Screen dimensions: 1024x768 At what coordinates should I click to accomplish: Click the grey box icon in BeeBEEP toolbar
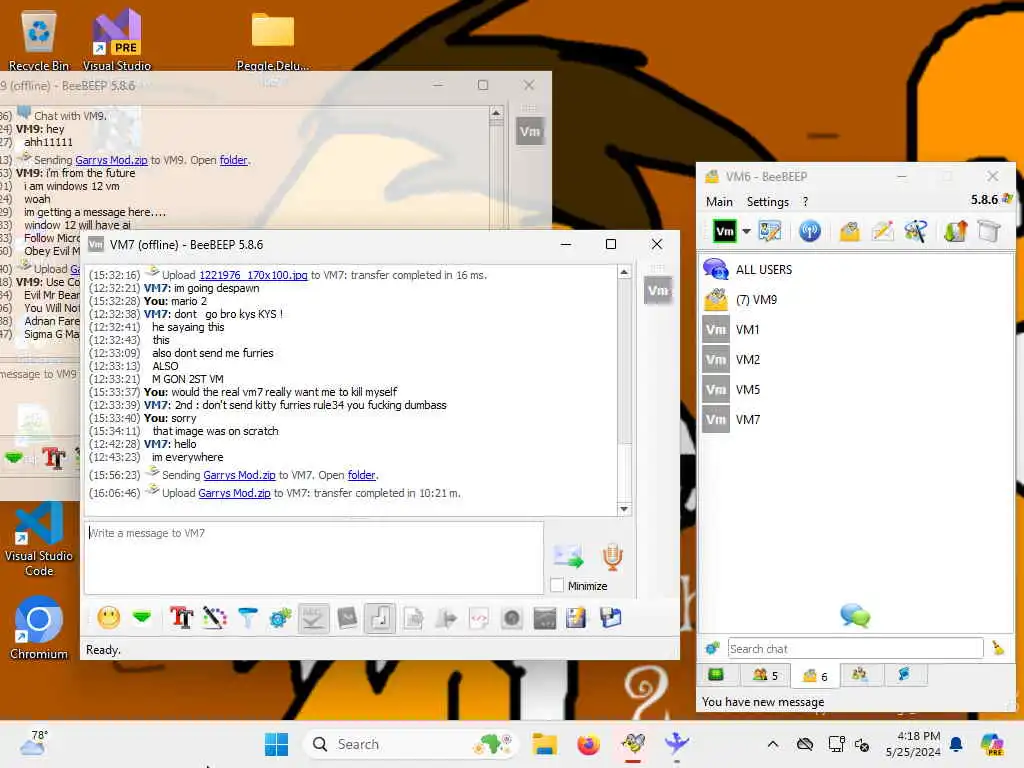[x=989, y=231]
